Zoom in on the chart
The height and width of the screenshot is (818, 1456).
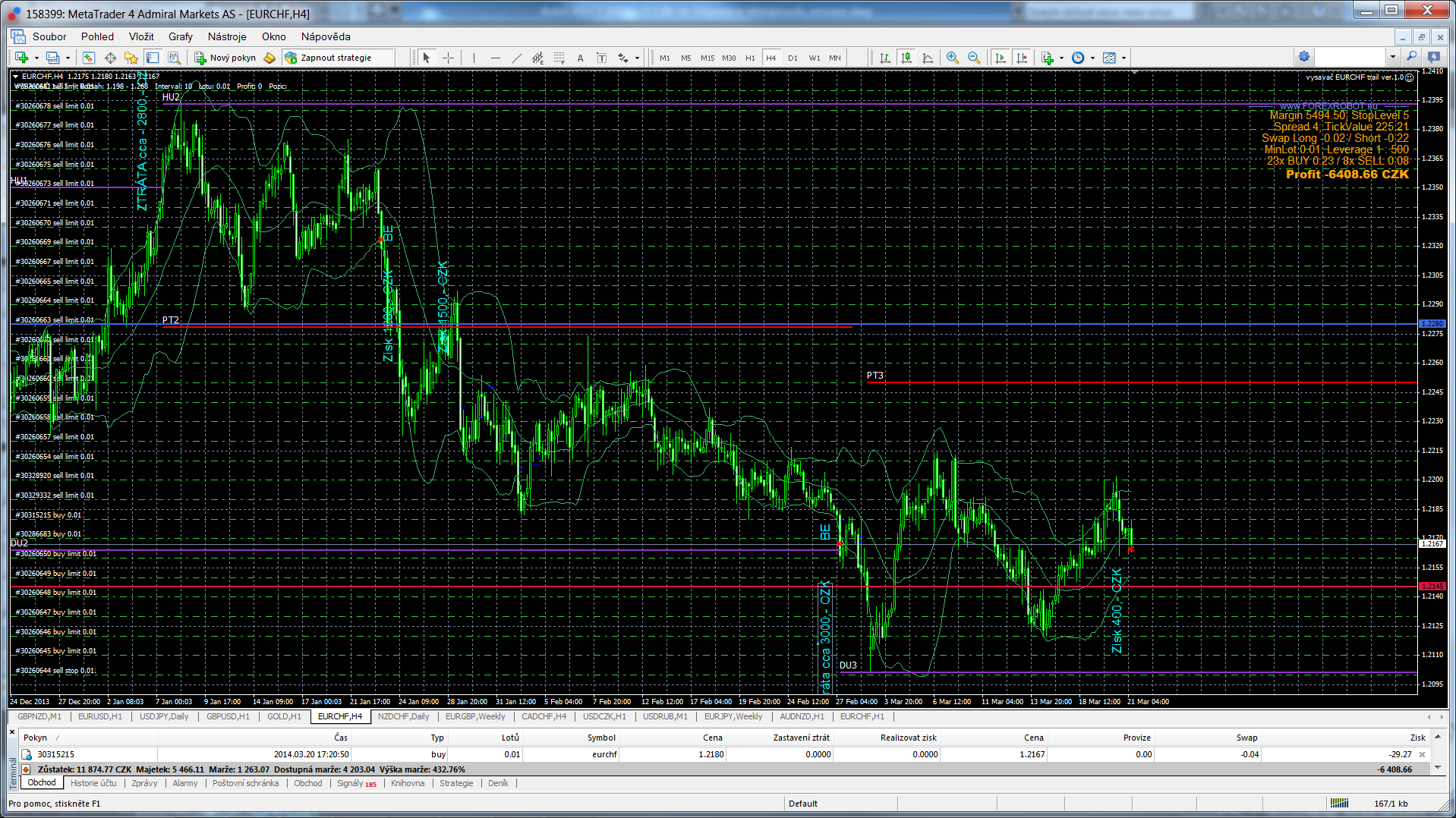pyautogui.click(x=953, y=58)
